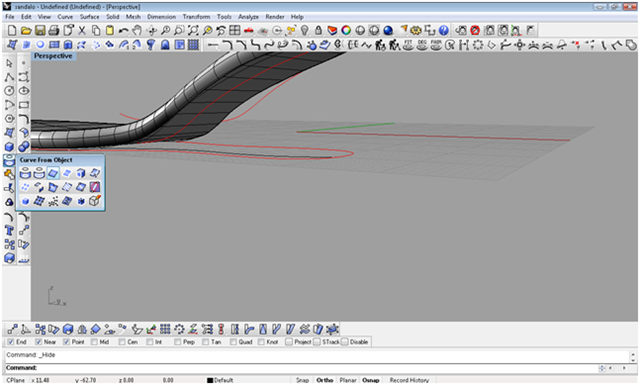Screen dimensions: 640x385
Task: Enable the Mid osnap checkbox
Action: [94, 342]
